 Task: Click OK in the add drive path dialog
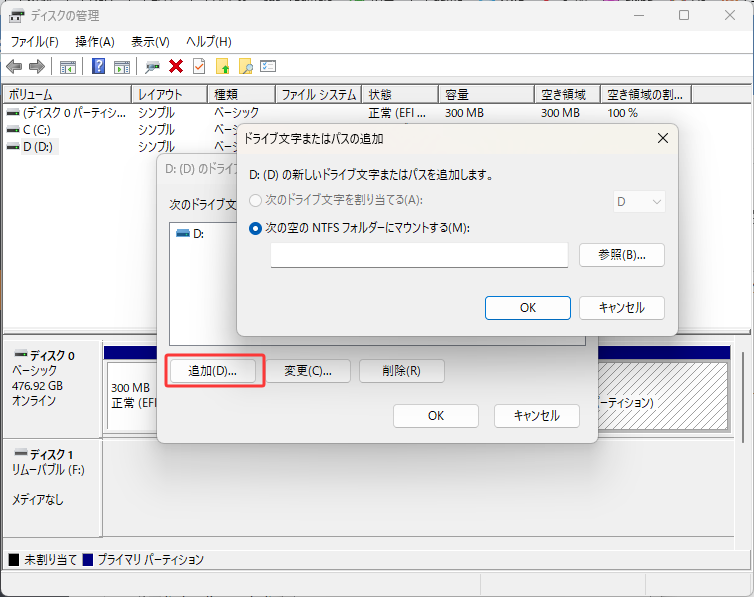point(528,308)
